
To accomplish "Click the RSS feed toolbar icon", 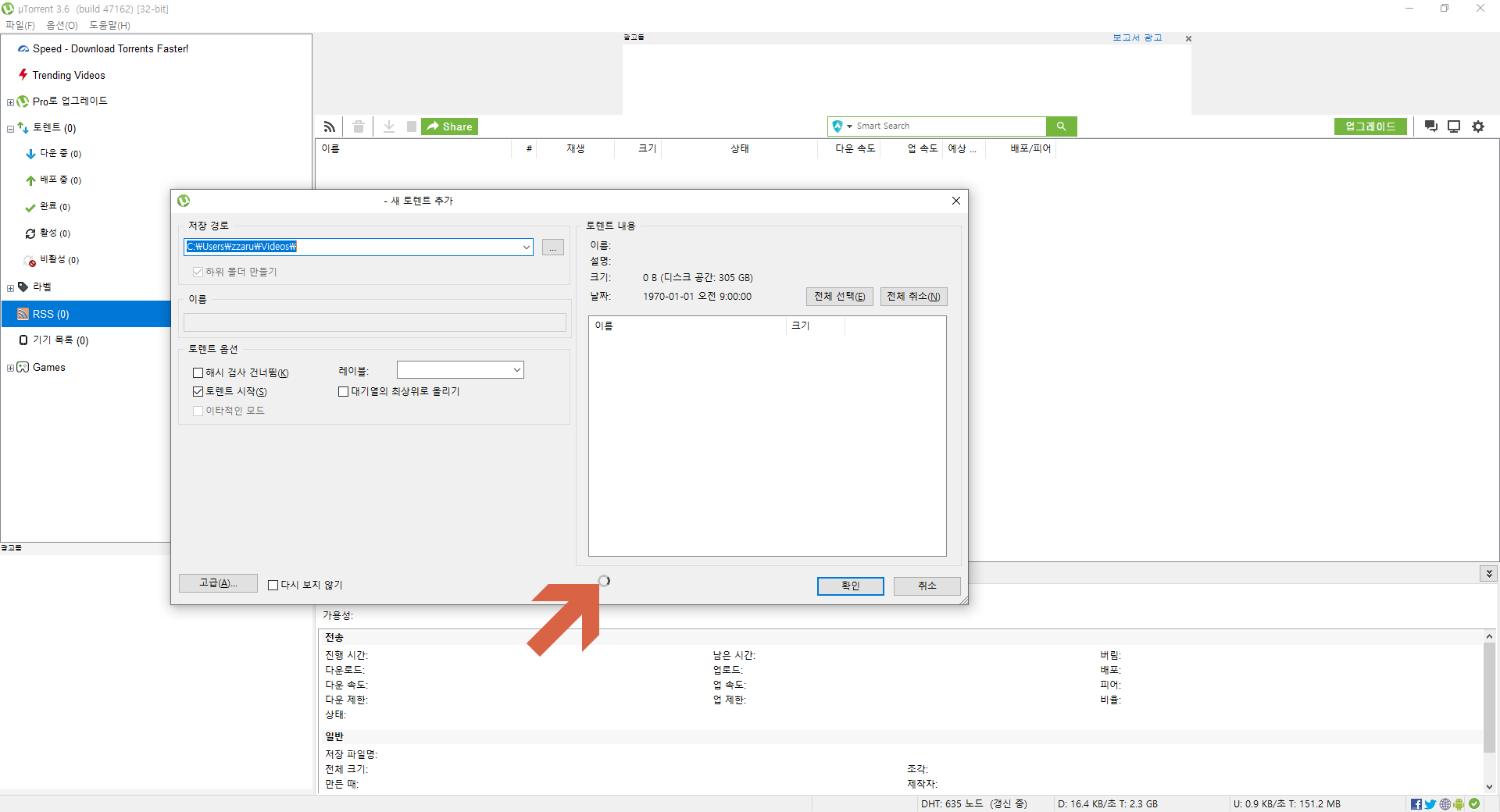I will pyautogui.click(x=330, y=126).
